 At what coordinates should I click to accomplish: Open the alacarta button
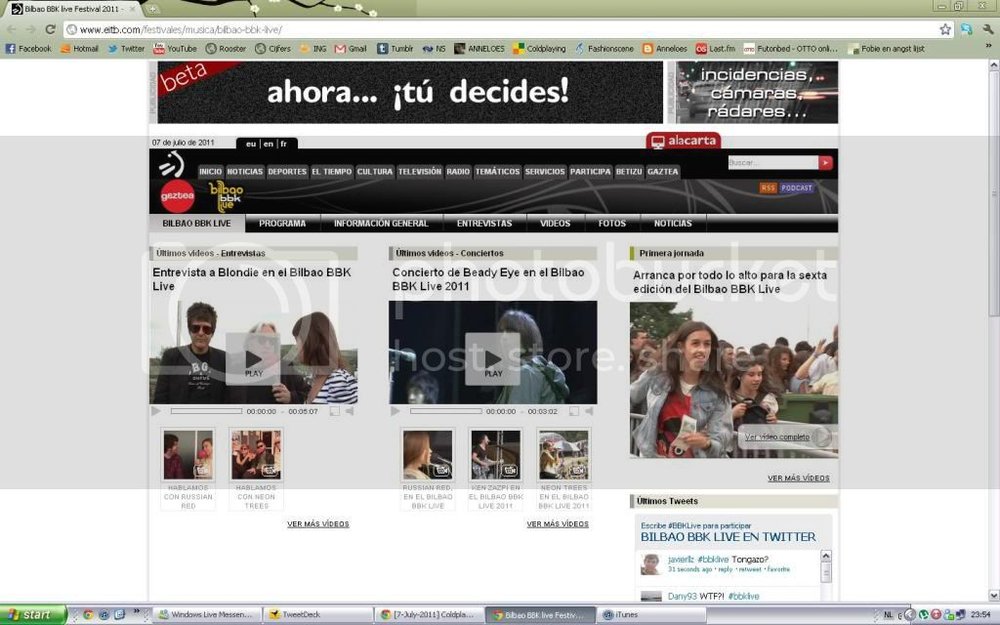[683, 141]
